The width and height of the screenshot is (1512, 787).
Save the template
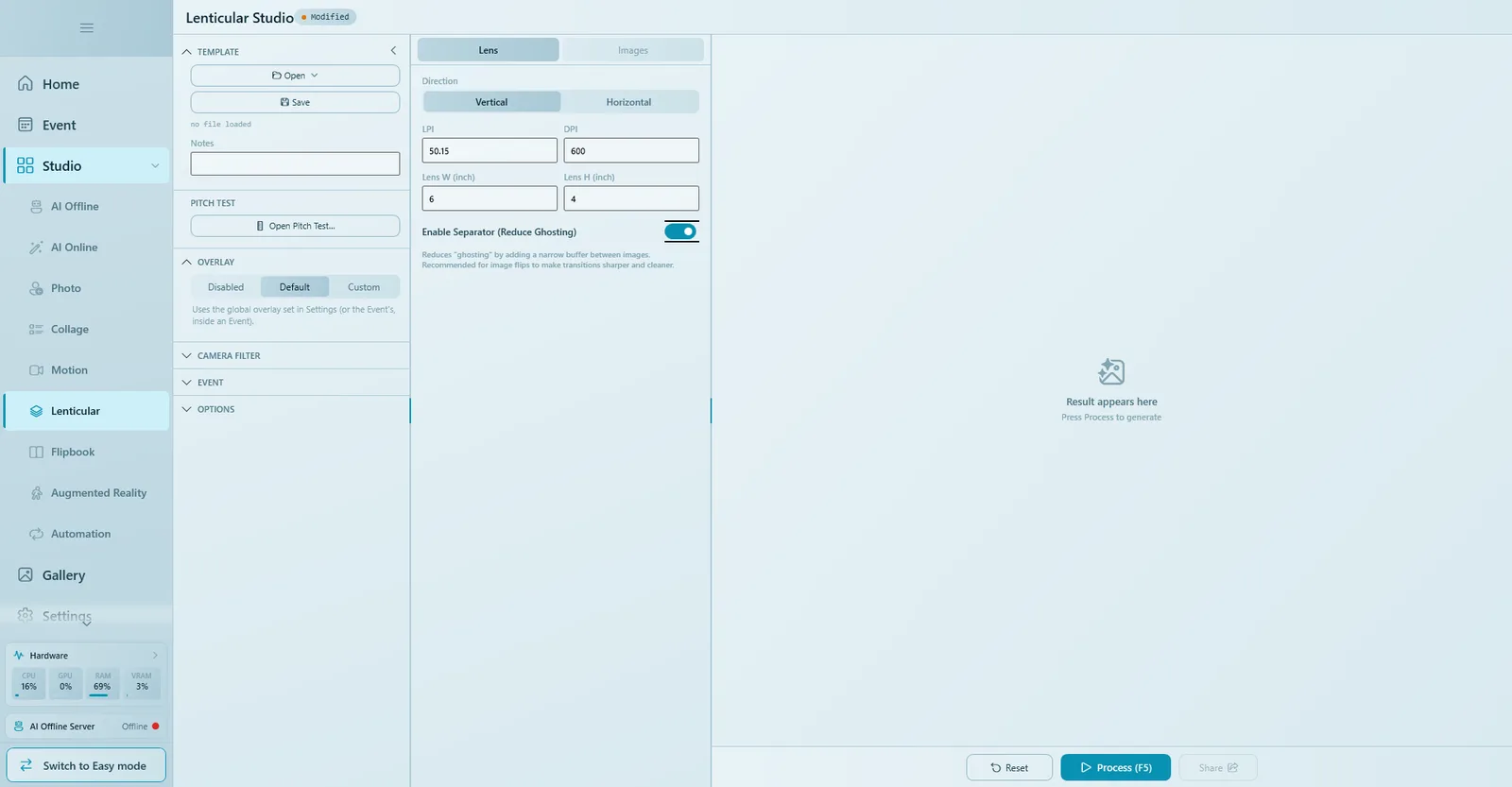(295, 102)
